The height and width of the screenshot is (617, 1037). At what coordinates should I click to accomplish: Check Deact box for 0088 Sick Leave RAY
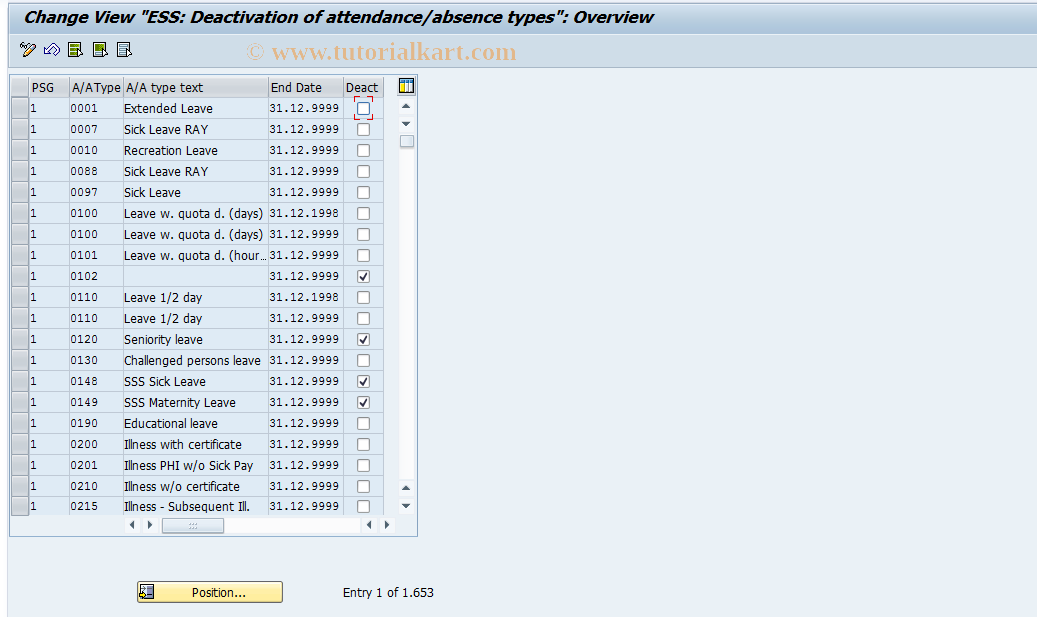(363, 171)
